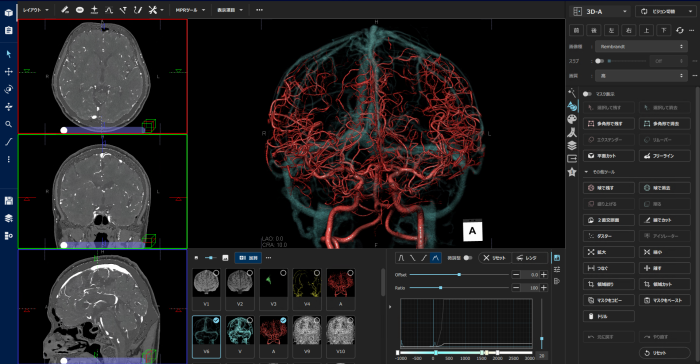Check the V9 thumbnail checkbox
700x364 pixels.
(x=317, y=320)
